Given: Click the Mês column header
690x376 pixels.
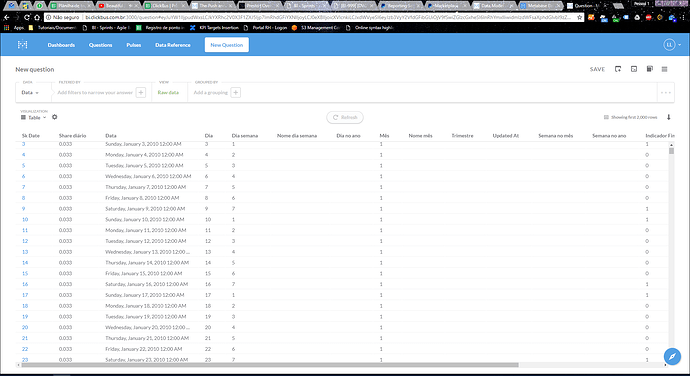Looking at the screenshot, I should 384,136.
